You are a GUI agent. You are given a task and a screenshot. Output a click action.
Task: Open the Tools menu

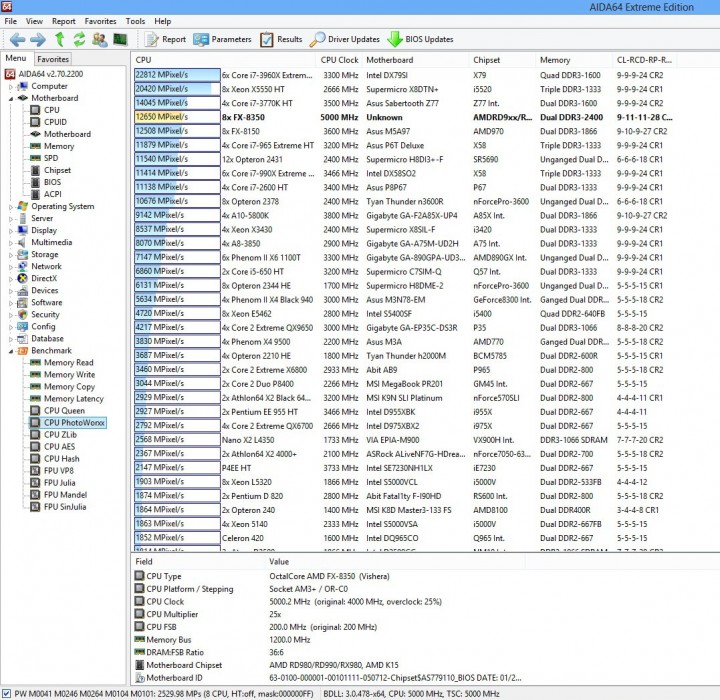pyautogui.click(x=135, y=21)
